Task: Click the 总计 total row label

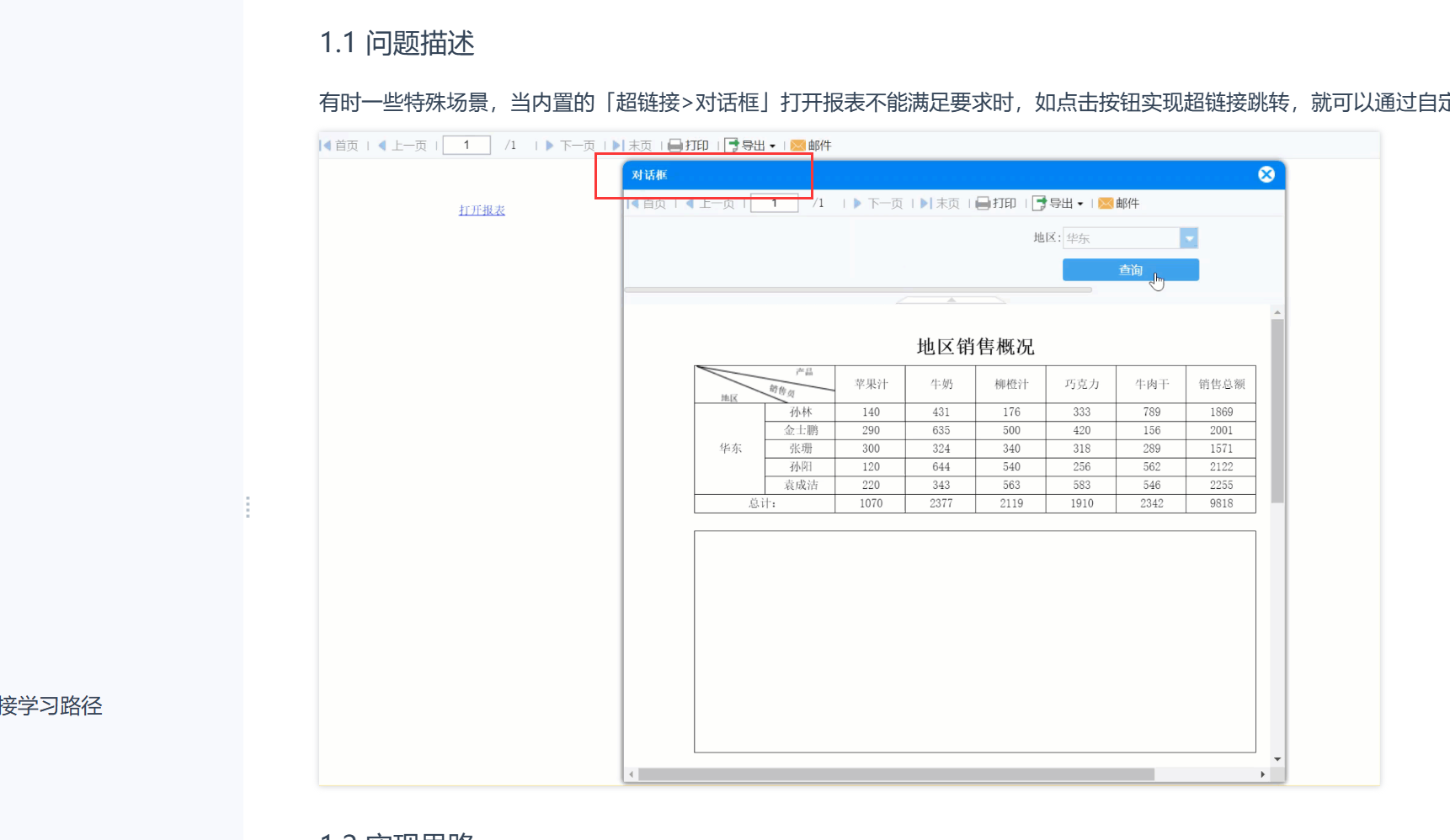Action: point(763,503)
